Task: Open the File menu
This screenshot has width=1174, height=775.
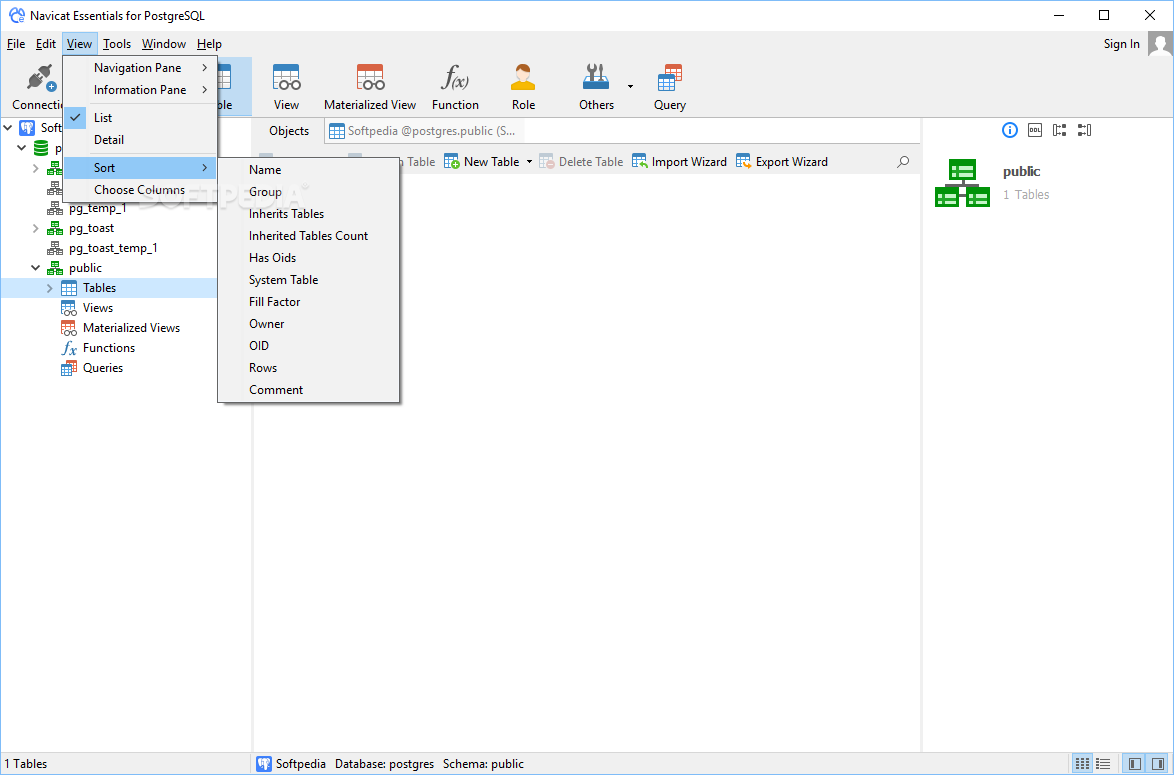Action: click(16, 44)
